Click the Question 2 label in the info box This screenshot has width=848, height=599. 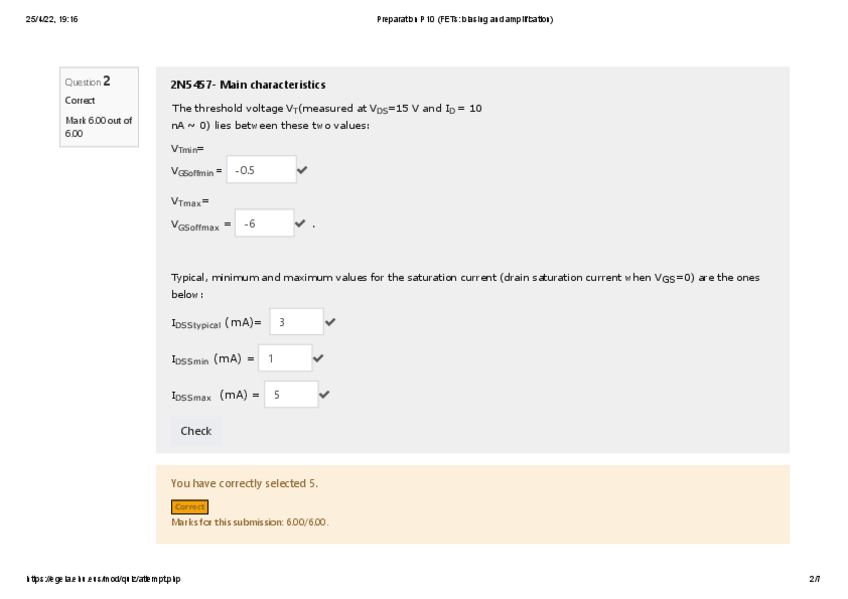coord(88,82)
